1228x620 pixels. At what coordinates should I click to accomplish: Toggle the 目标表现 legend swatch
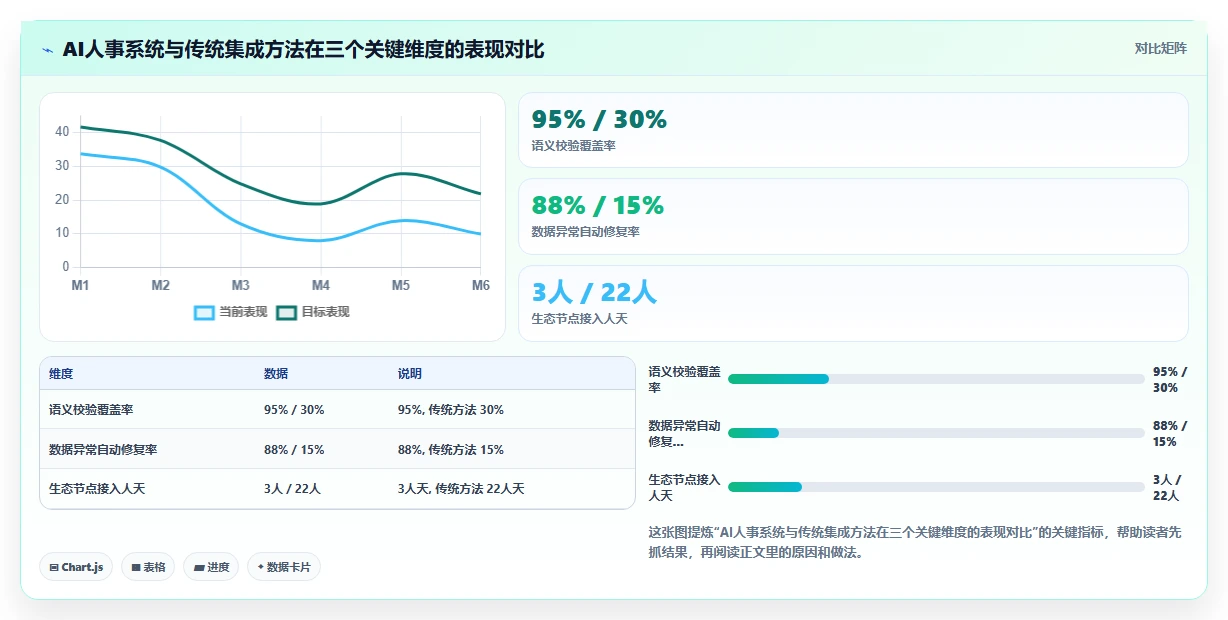(287, 312)
